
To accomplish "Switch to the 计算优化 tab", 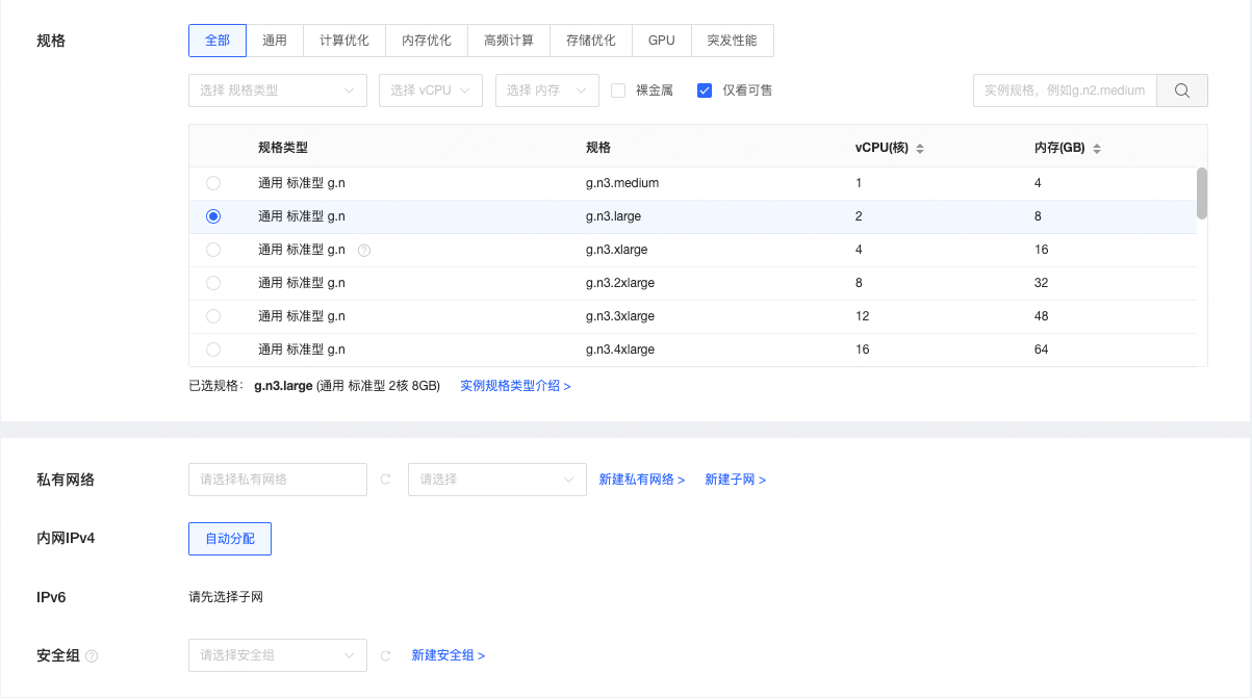I will (x=344, y=40).
